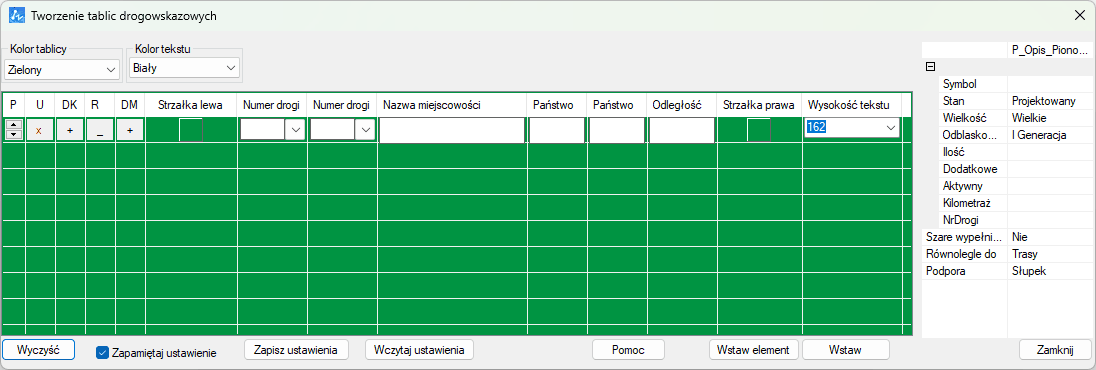Open Kolor tekstu dropdown (Biały)
The width and height of the screenshot is (1096, 370).
(185, 68)
